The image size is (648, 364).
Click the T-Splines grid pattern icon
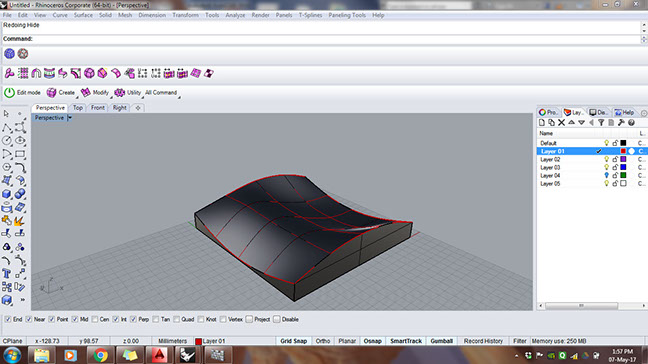point(23,74)
